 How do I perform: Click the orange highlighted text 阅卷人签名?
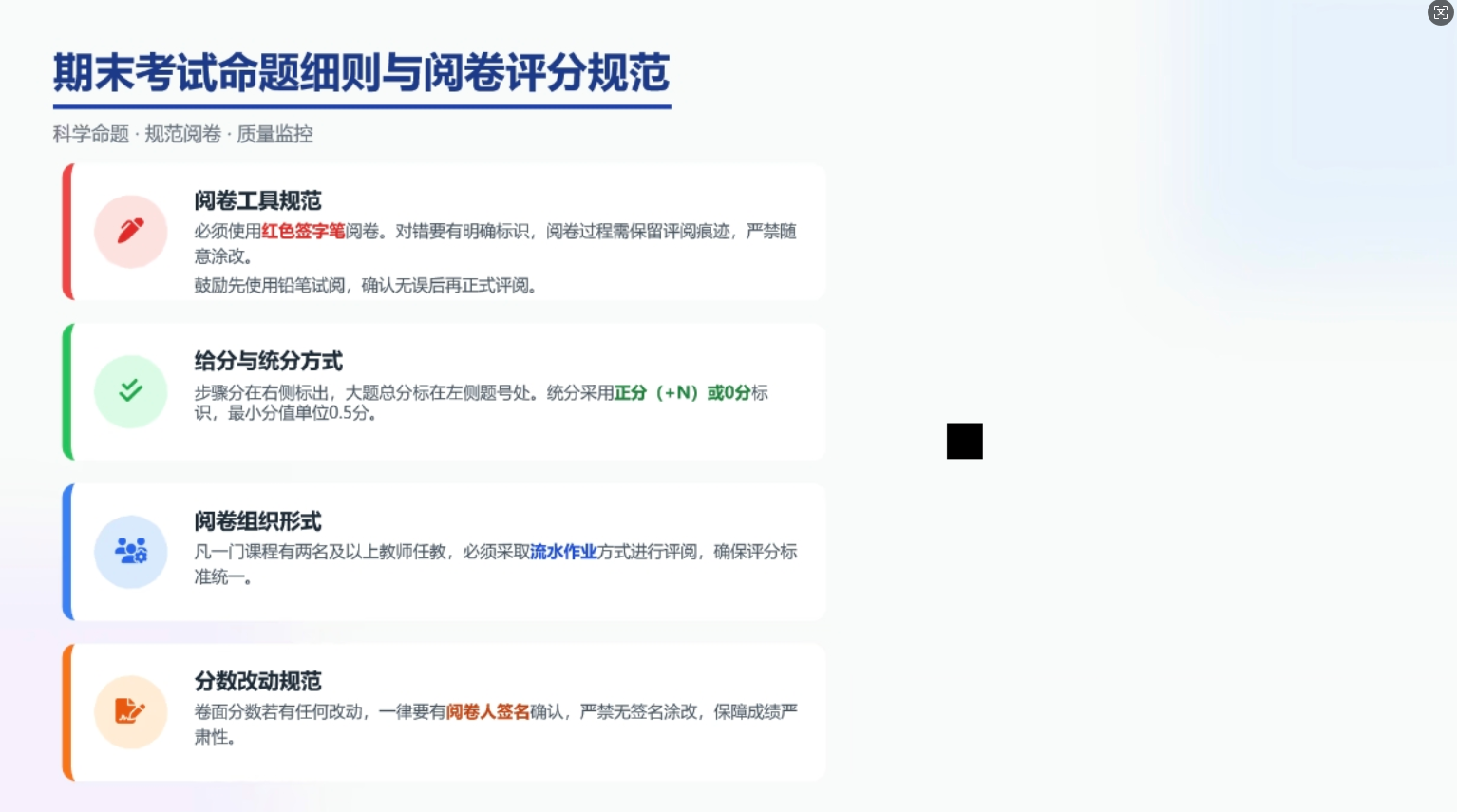pos(487,711)
